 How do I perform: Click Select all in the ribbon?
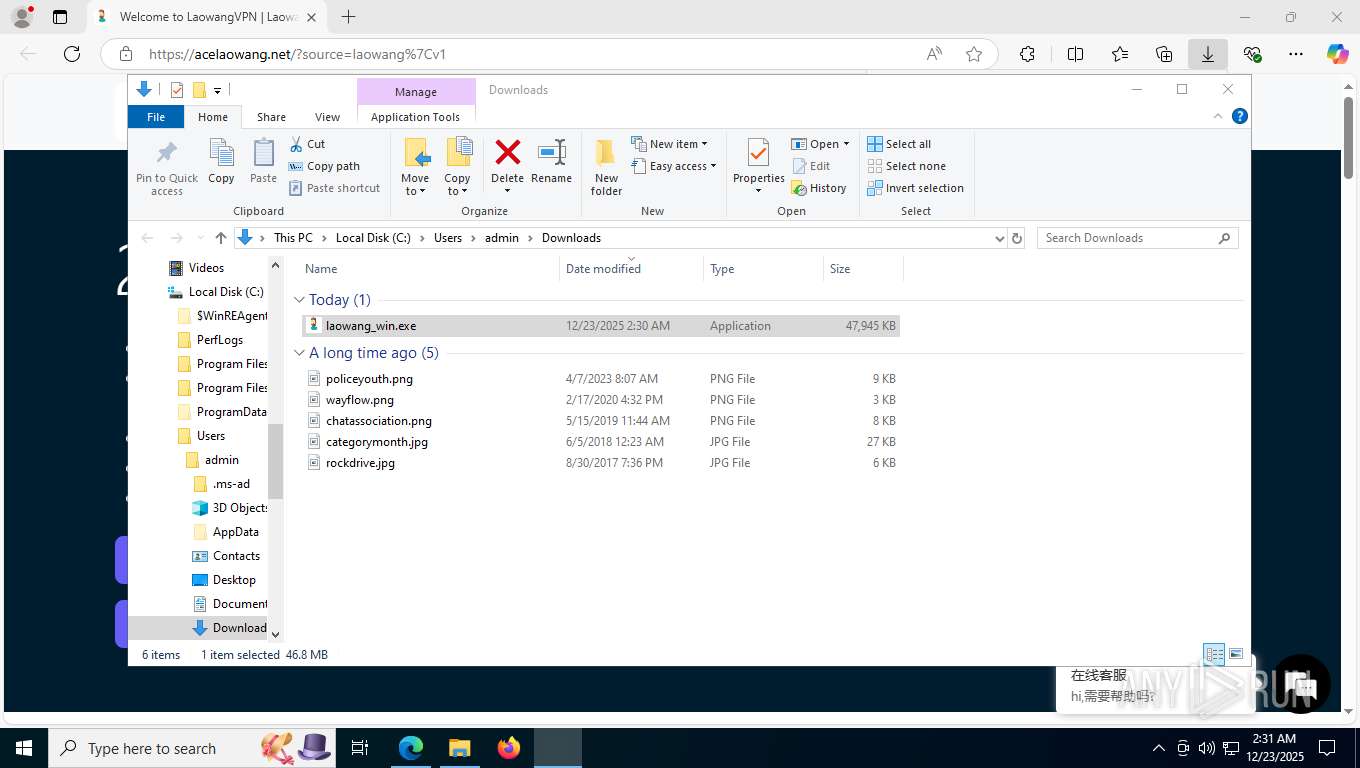(899, 144)
